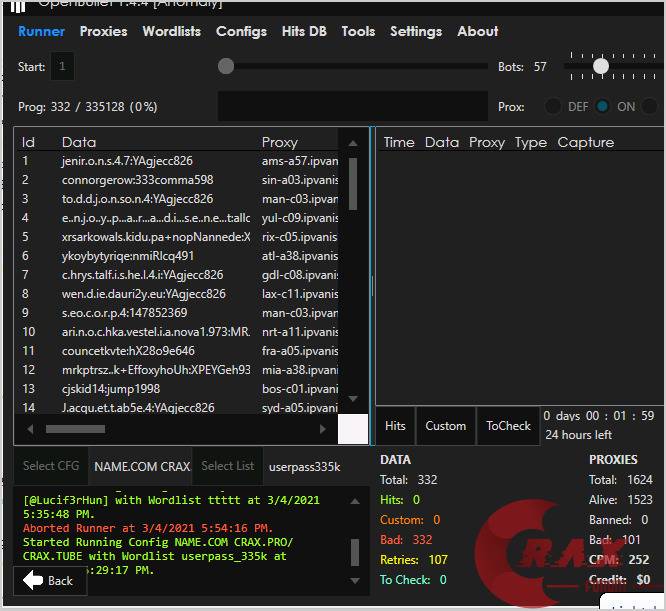Open the Wordlists tab

(x=172, y=31)
